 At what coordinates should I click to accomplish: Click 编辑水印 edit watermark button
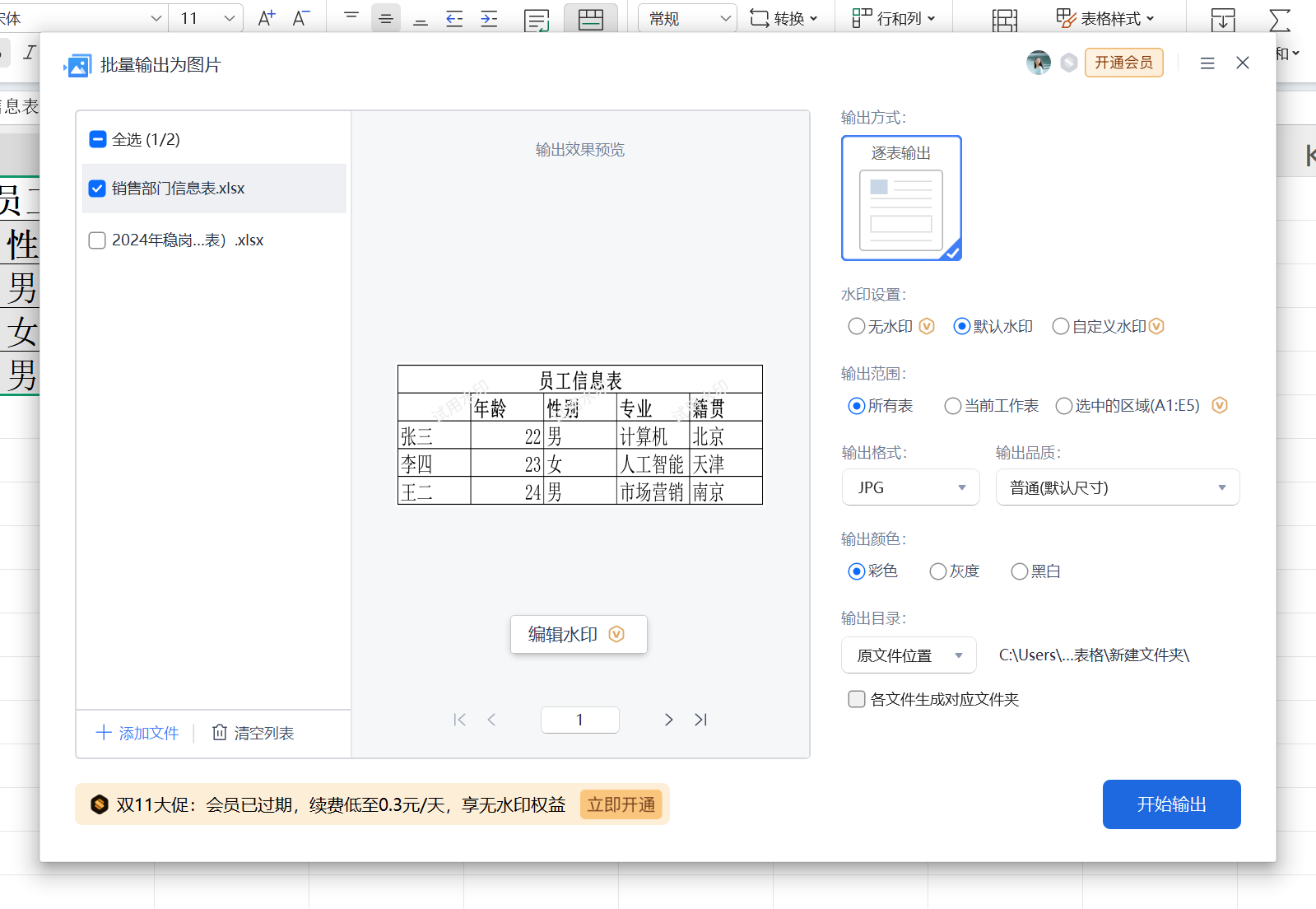579,635
